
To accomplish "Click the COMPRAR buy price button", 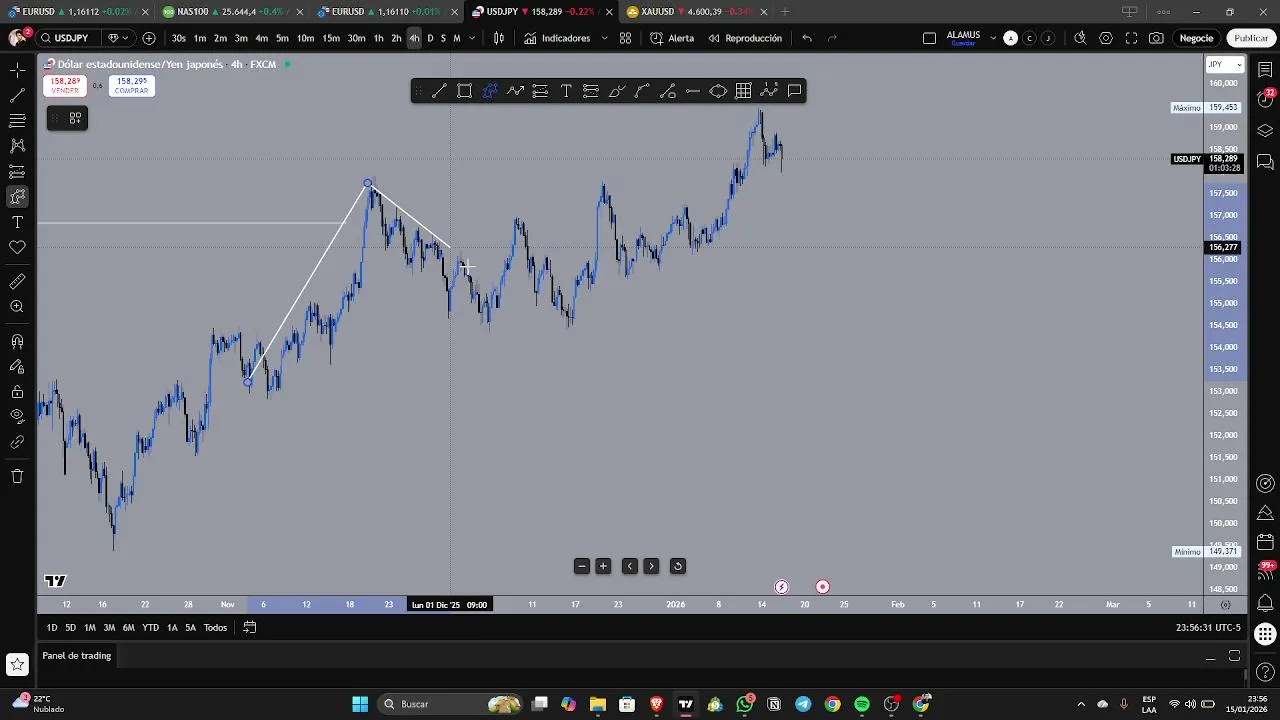I will click(132, 86).
